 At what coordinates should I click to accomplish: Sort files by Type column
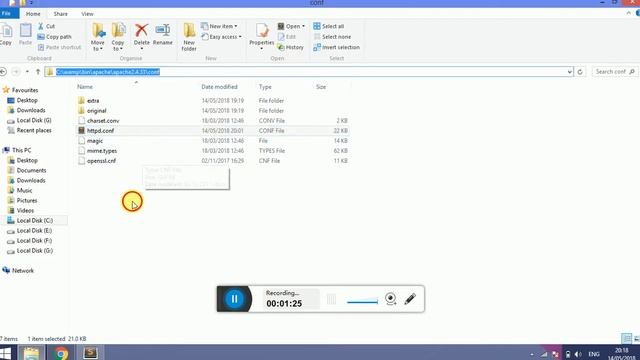click(x=265, y=87)
